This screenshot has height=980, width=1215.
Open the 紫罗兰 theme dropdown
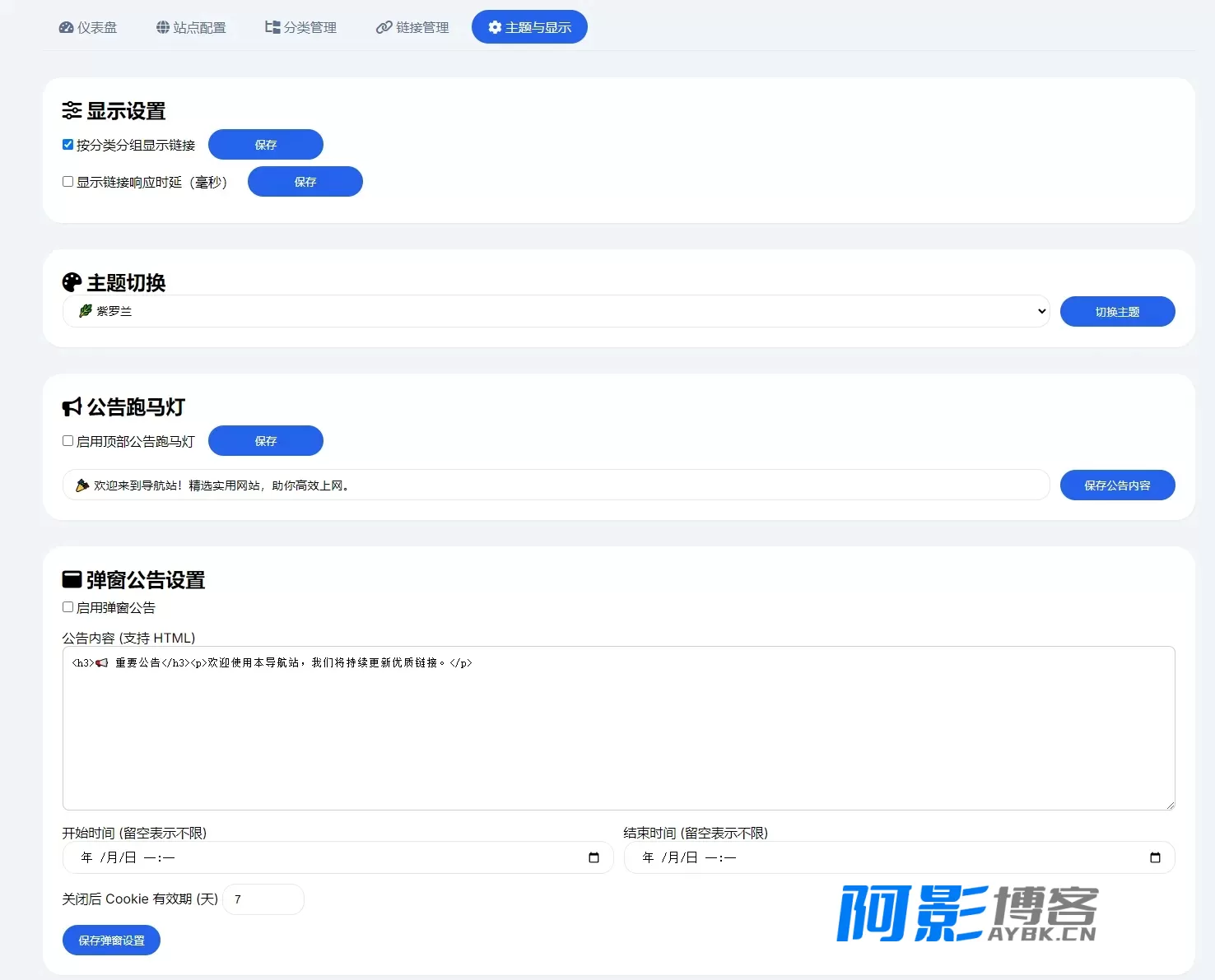(x=556, y=311)
